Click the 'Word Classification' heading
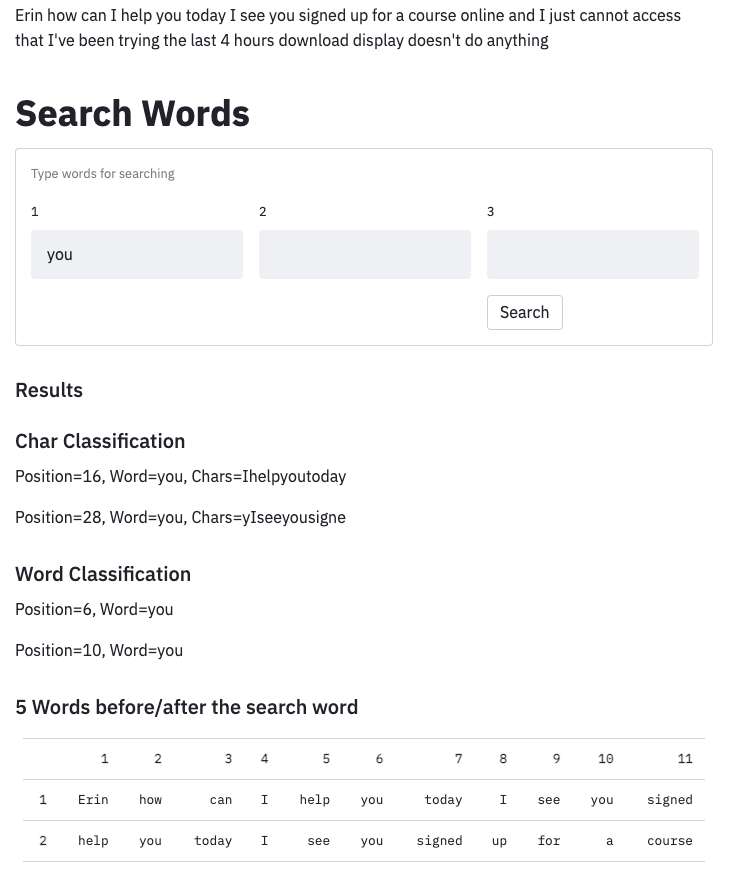This screenshot has width=731, height=880. [x=103, y=574]
